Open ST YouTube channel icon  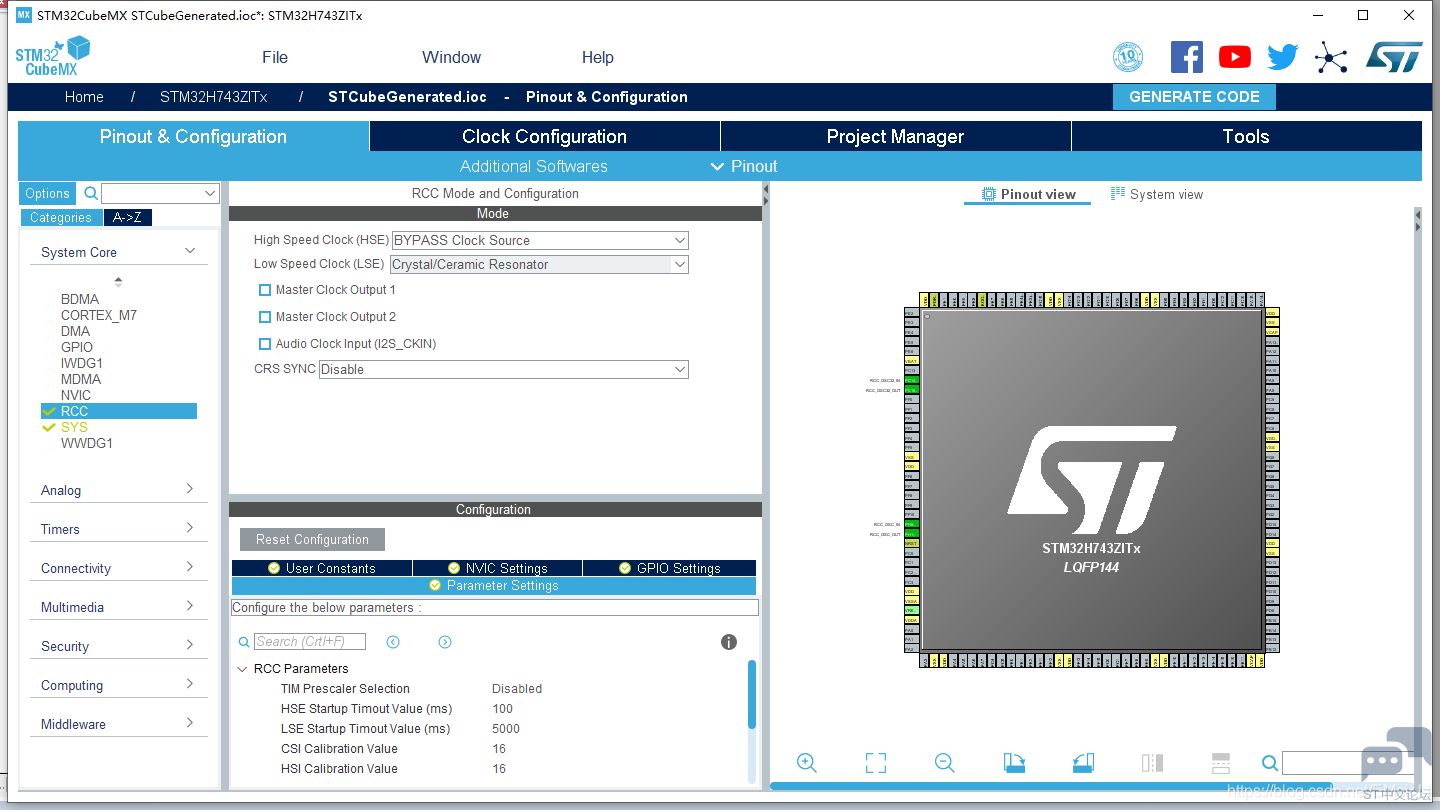click(1235, 57)
